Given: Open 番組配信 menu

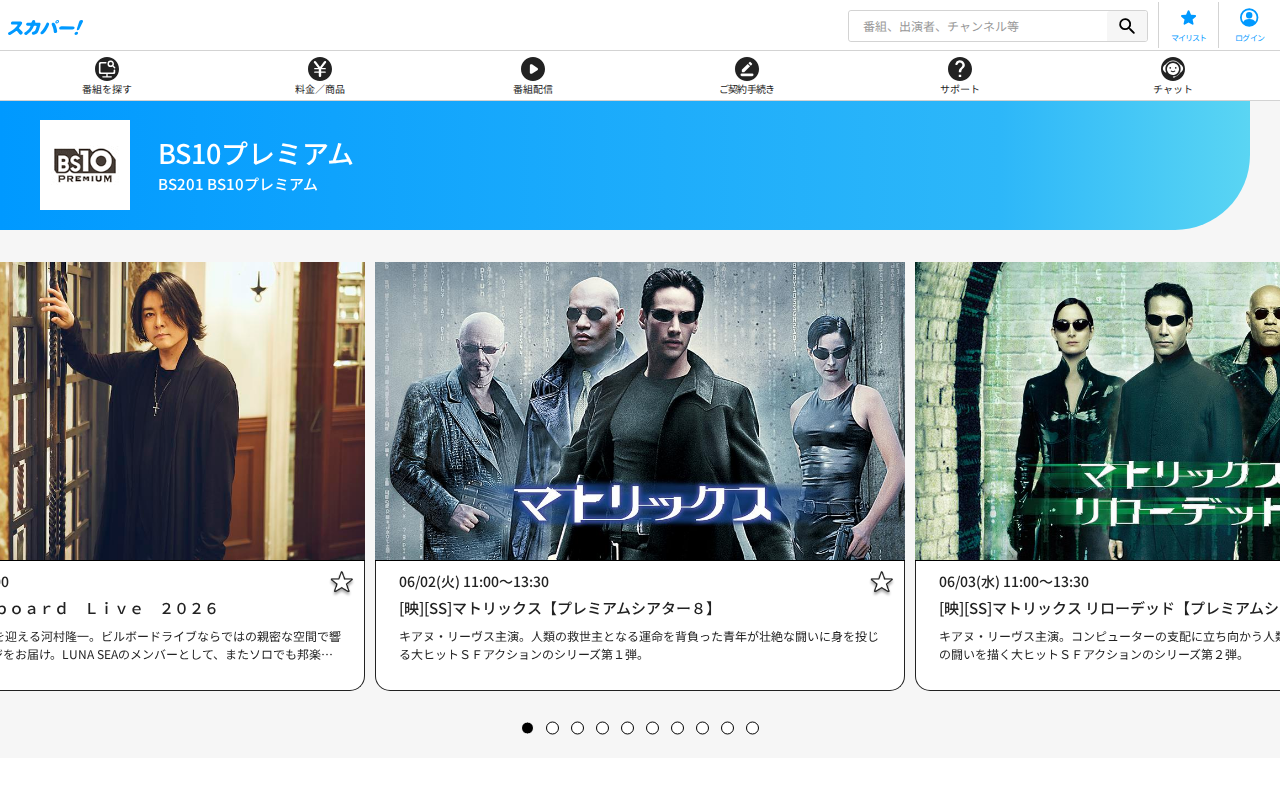Looking at the screenshot, I should (533, 76).
